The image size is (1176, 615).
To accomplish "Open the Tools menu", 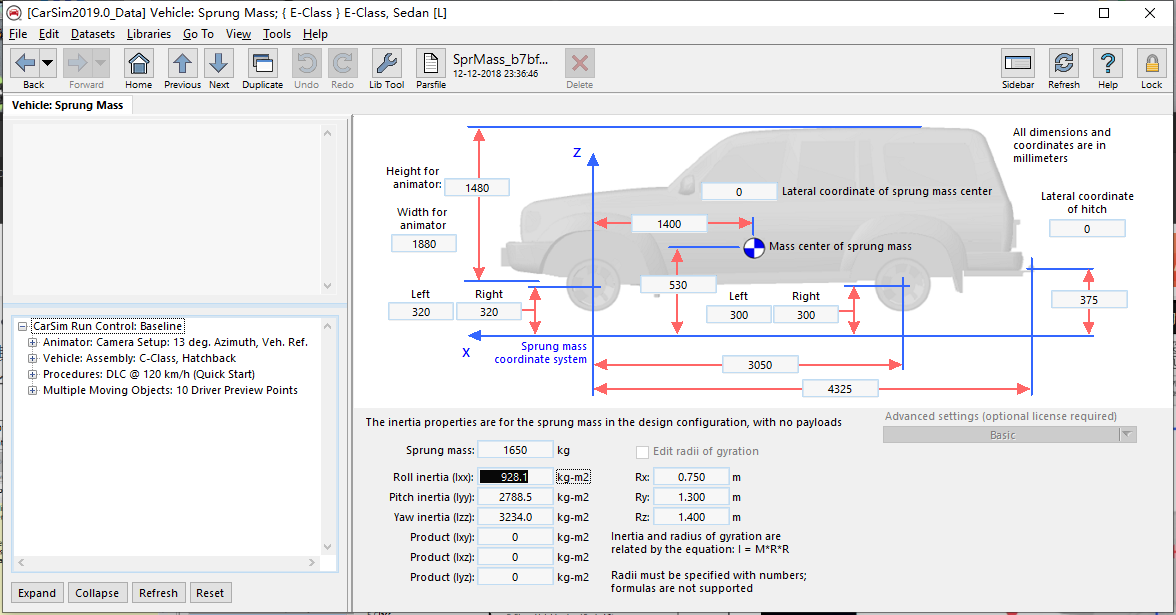I will (277, 34).
